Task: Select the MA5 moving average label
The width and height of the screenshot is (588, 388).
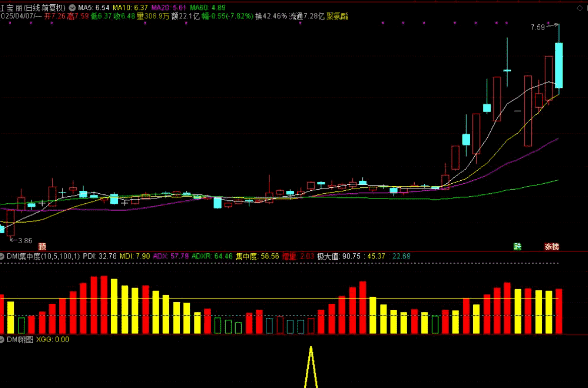Action: pos(94,7)
